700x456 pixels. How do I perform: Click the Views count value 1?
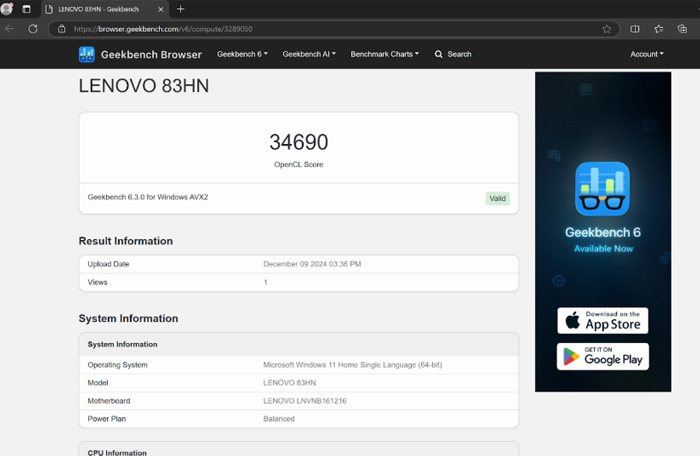pos(265,282)
